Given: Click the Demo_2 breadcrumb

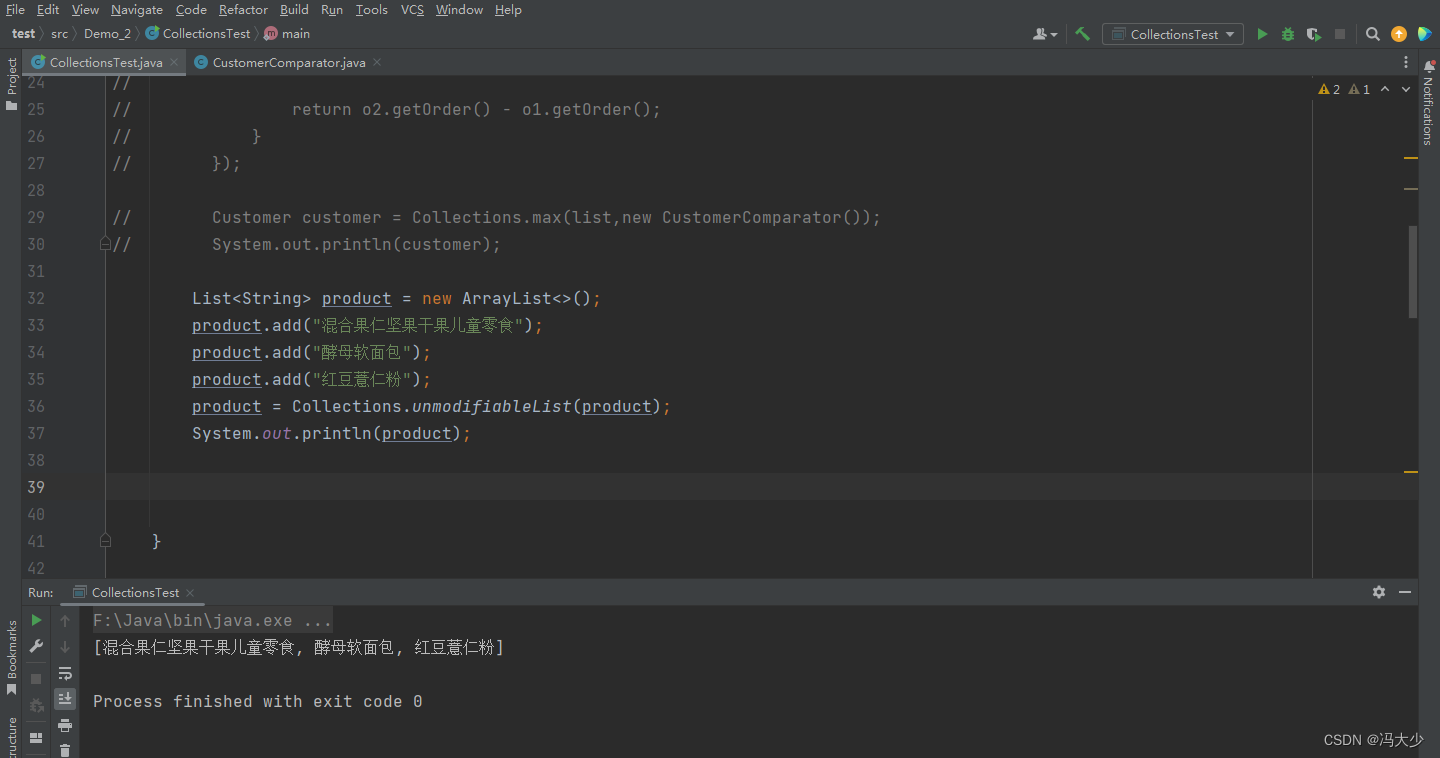Looking at the screenshot, I should (x=107, y=33).
